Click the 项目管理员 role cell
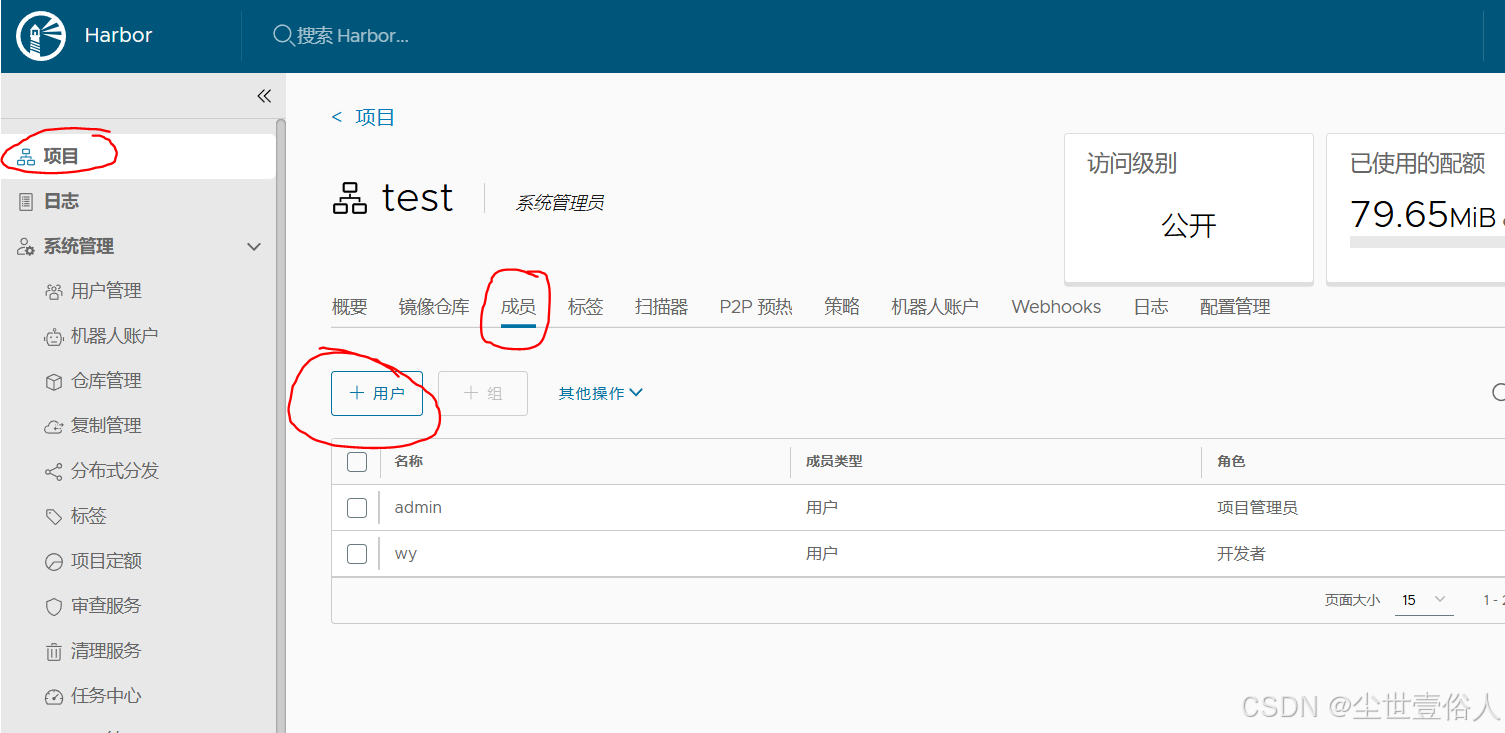Image resolution: width=1505 pixels, height=733 pixels. (x=1257, y=508)
